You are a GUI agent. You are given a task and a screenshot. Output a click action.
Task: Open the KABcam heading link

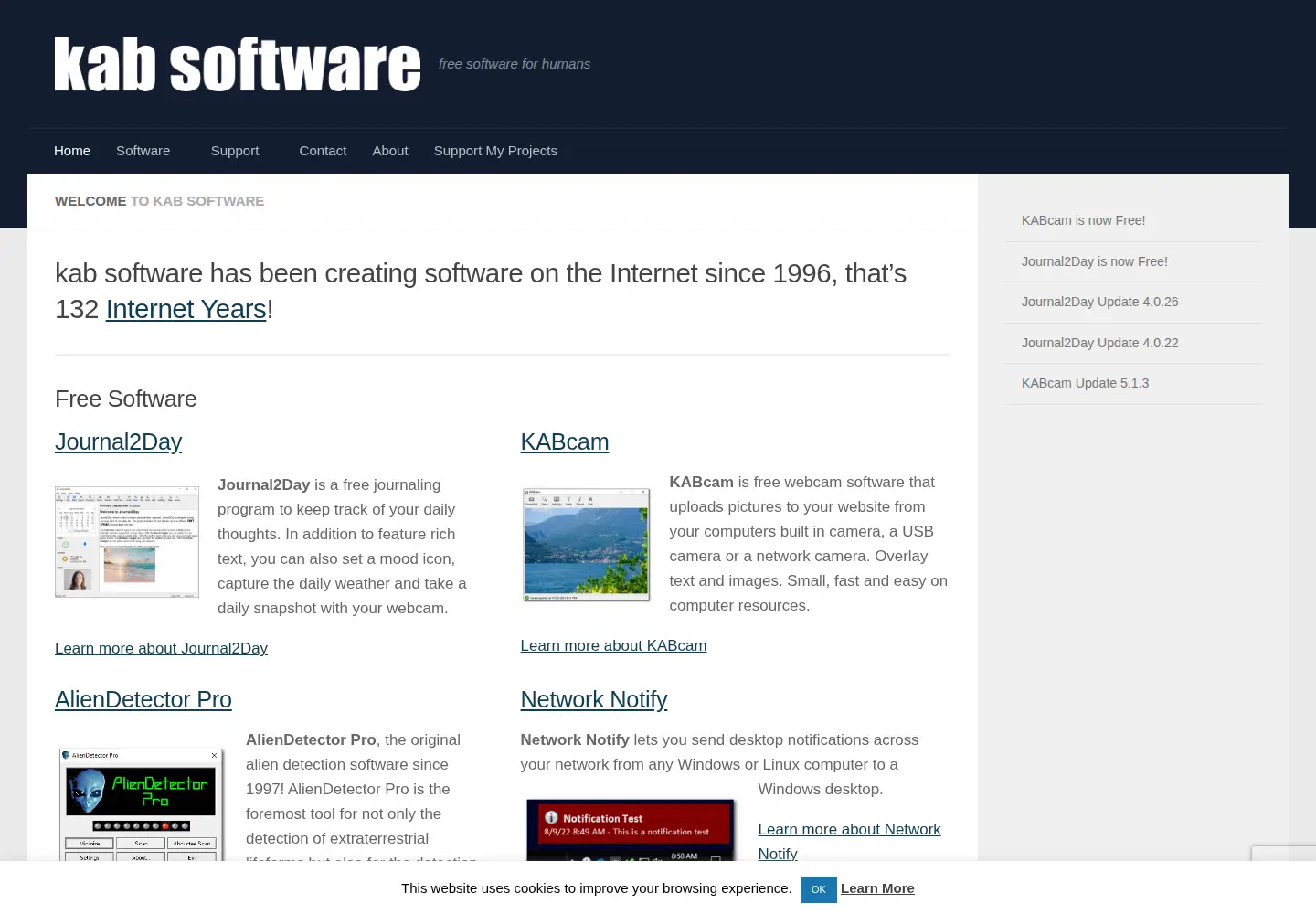pos(565,441)
